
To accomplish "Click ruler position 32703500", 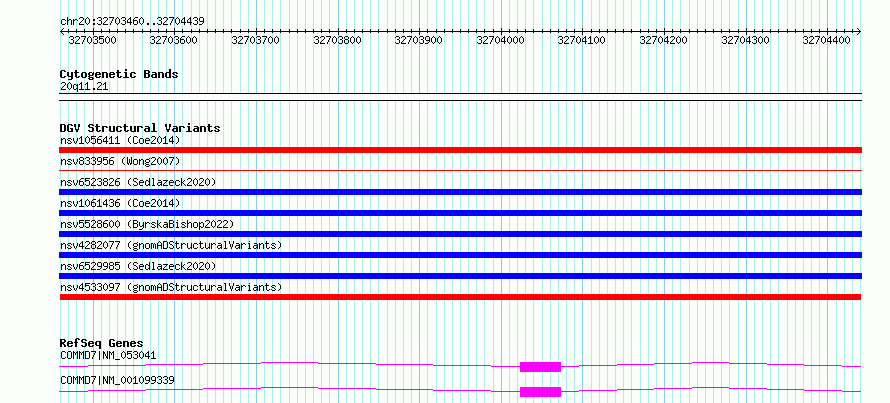I will pyautogui.click(x=93, y=40).
